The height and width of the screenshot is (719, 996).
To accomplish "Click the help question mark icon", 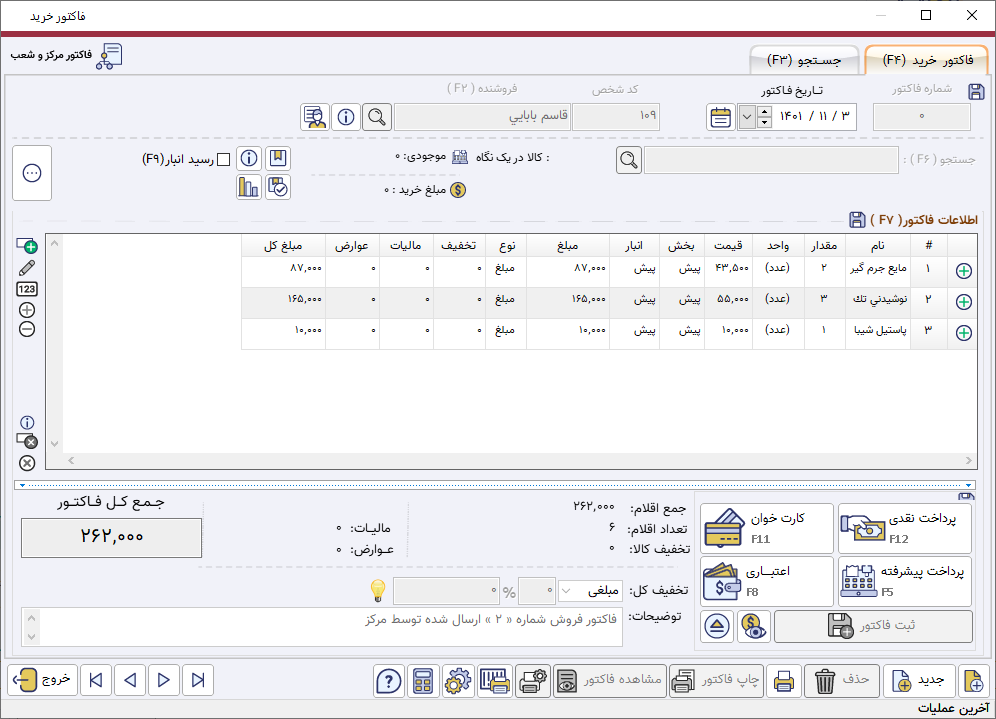I will (x=388, y=681).
